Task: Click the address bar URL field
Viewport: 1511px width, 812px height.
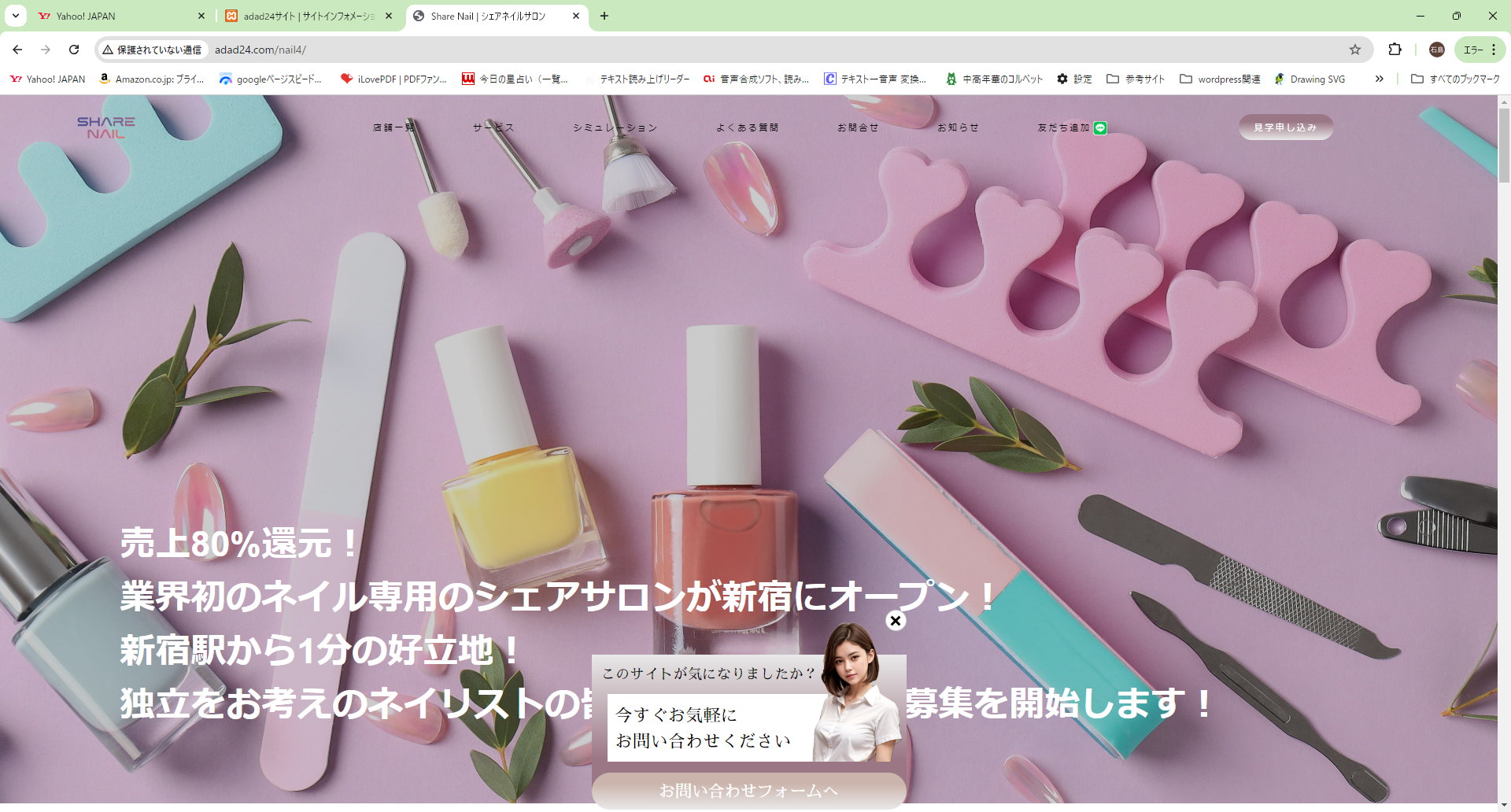Action: coord(708,50)
